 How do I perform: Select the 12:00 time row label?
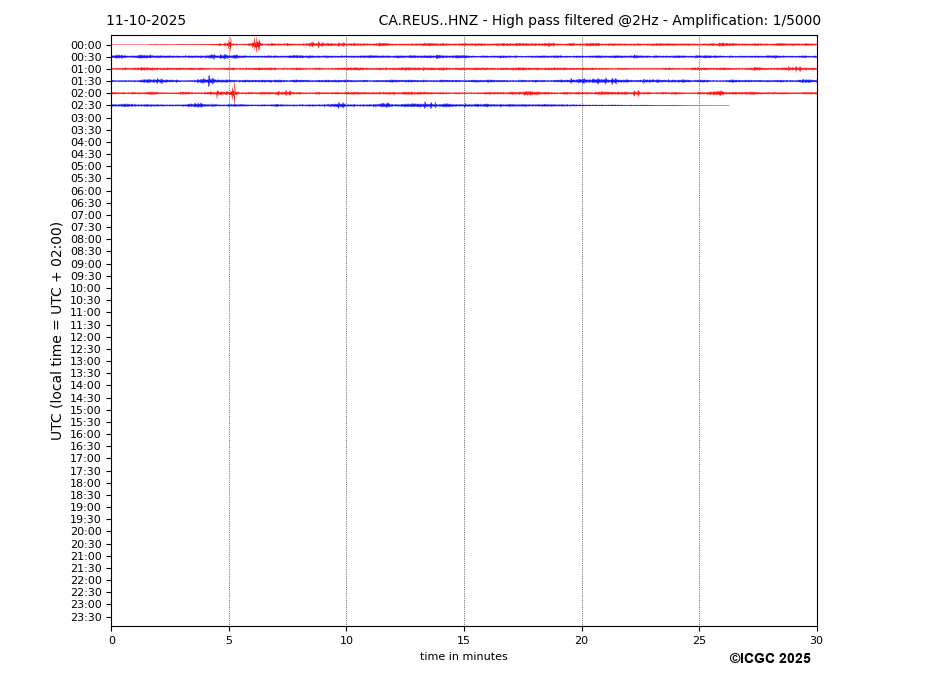pos(86,337)
